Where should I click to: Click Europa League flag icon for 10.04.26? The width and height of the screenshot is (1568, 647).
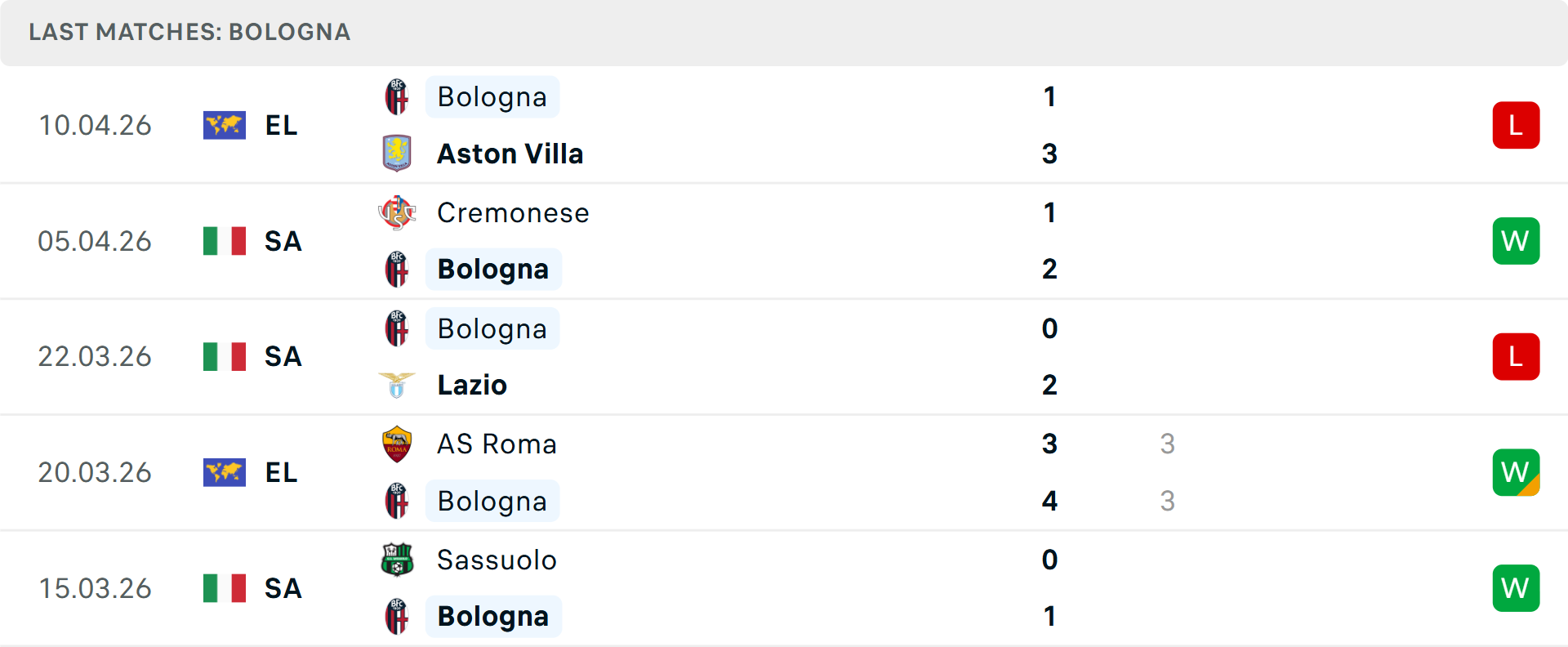pyautogui.click(x=225, y=126)
